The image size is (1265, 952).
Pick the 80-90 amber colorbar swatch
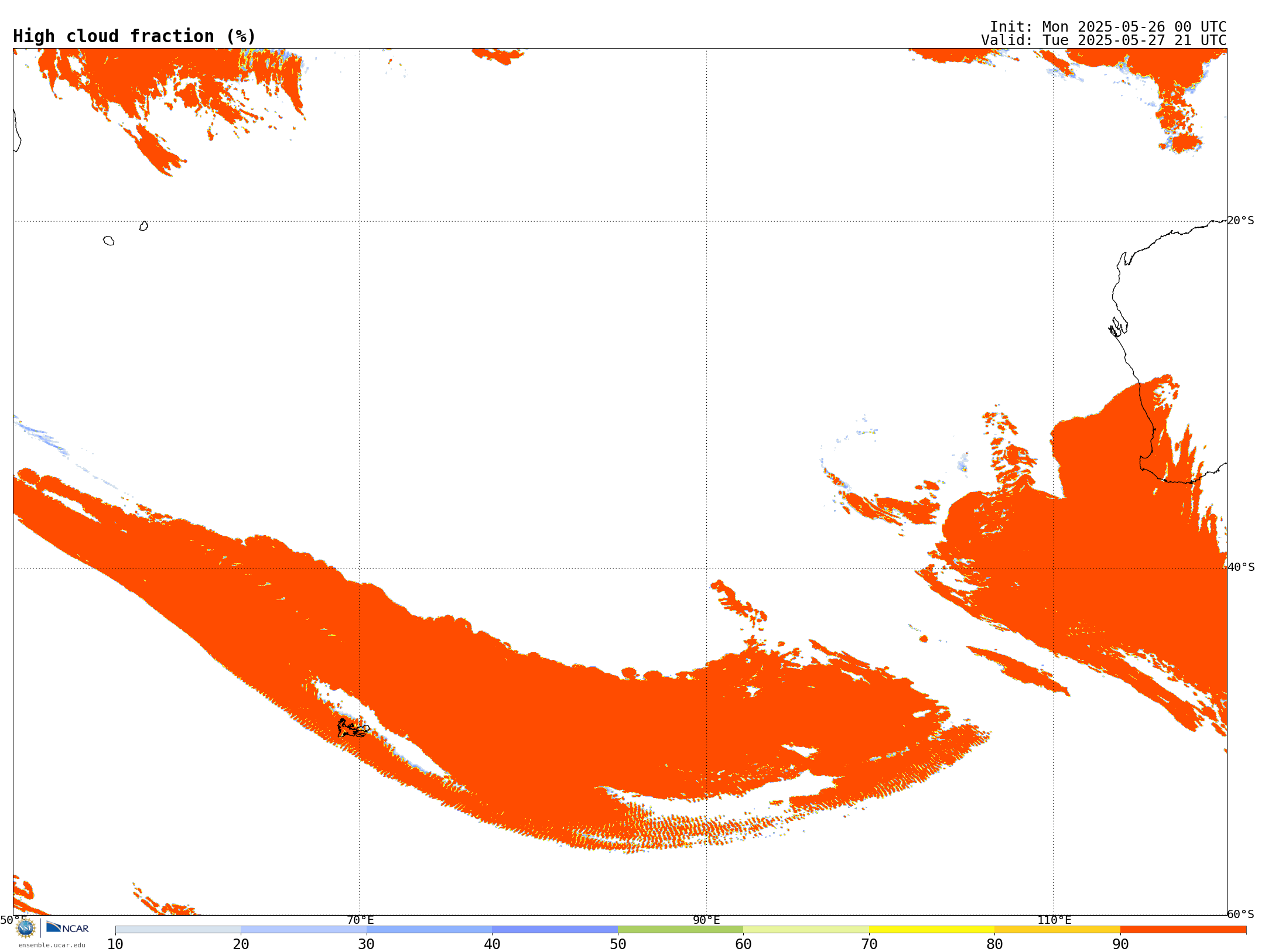tap(1057, 930)
